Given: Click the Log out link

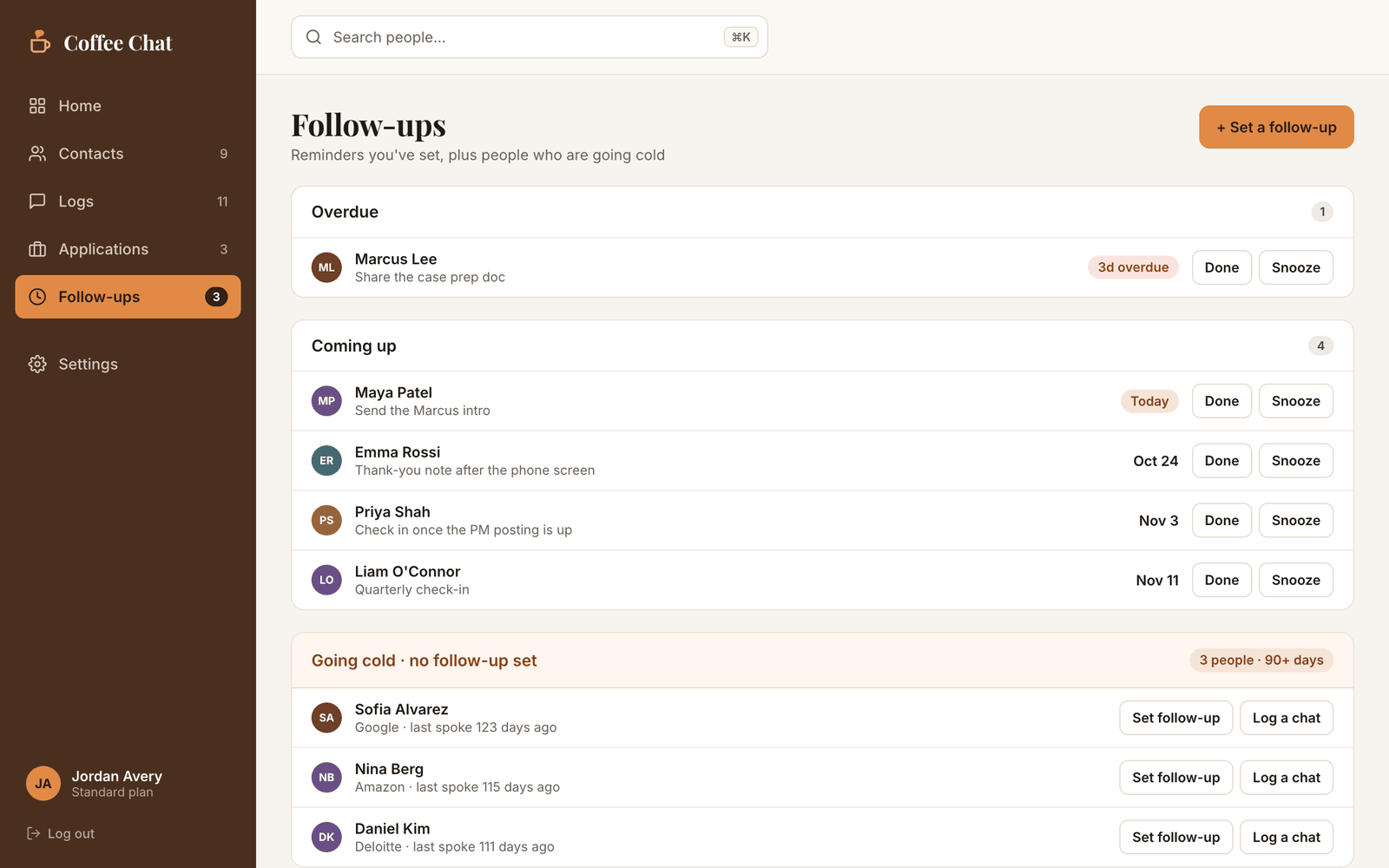Looking at the screenshot, I should [x=61, y=833].
